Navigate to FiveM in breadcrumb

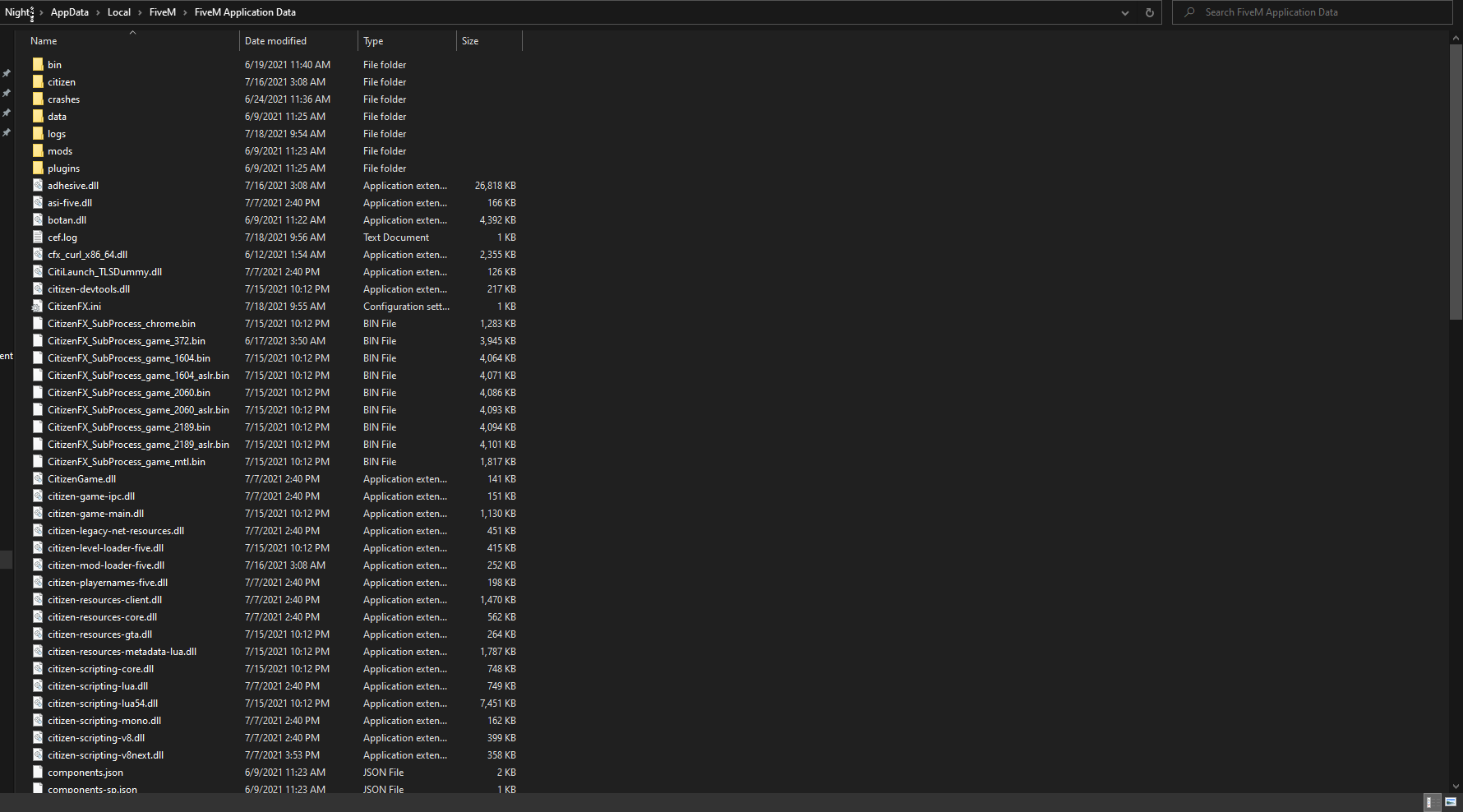point(163,12)
